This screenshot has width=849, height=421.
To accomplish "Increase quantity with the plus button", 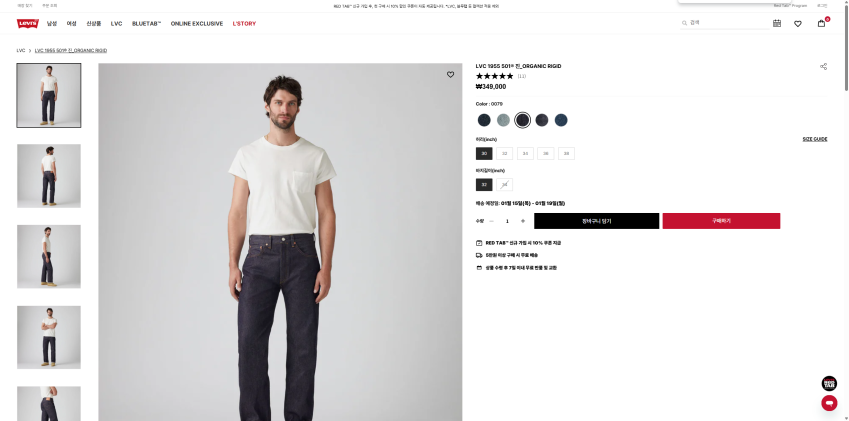I will 523,221.
